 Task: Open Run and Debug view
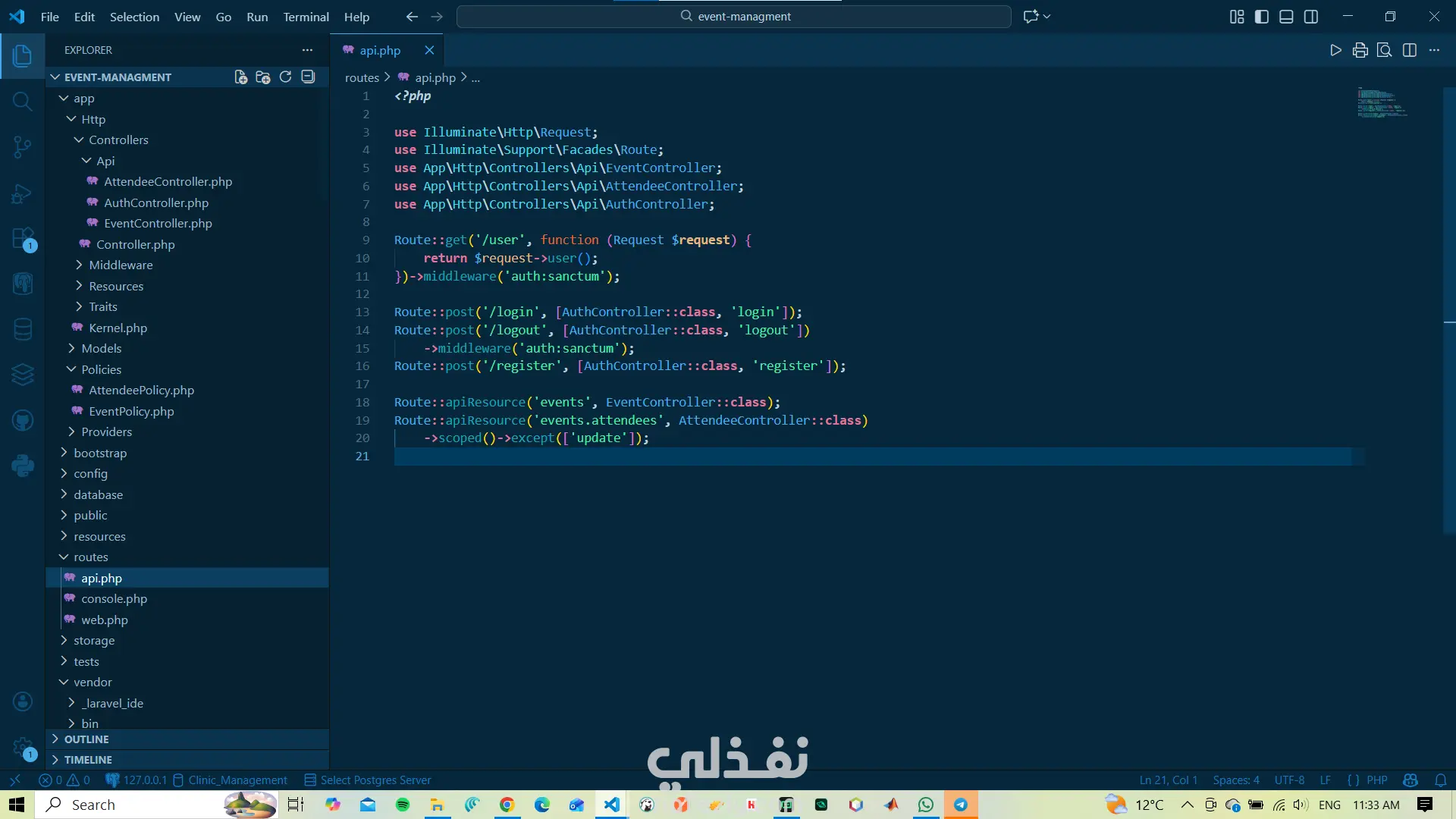point(22,193)
